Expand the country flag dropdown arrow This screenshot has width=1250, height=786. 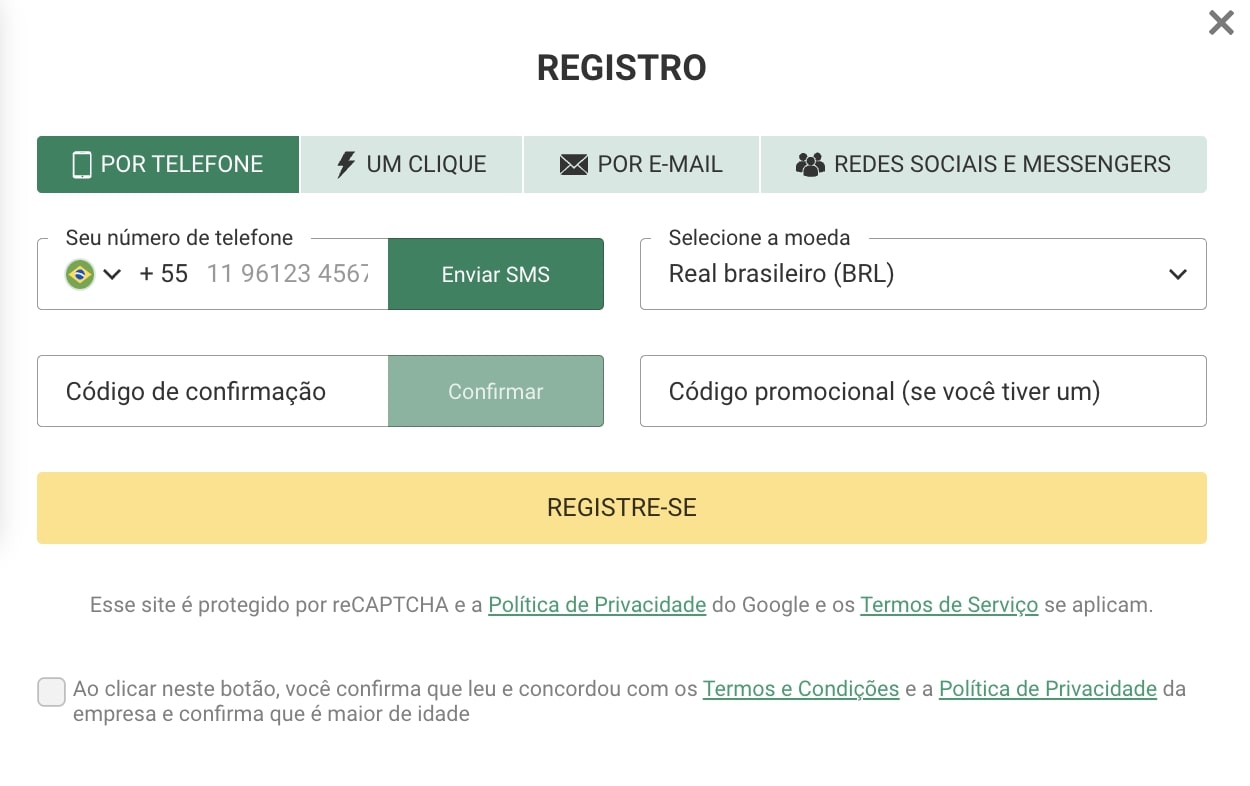click(113, 273)
